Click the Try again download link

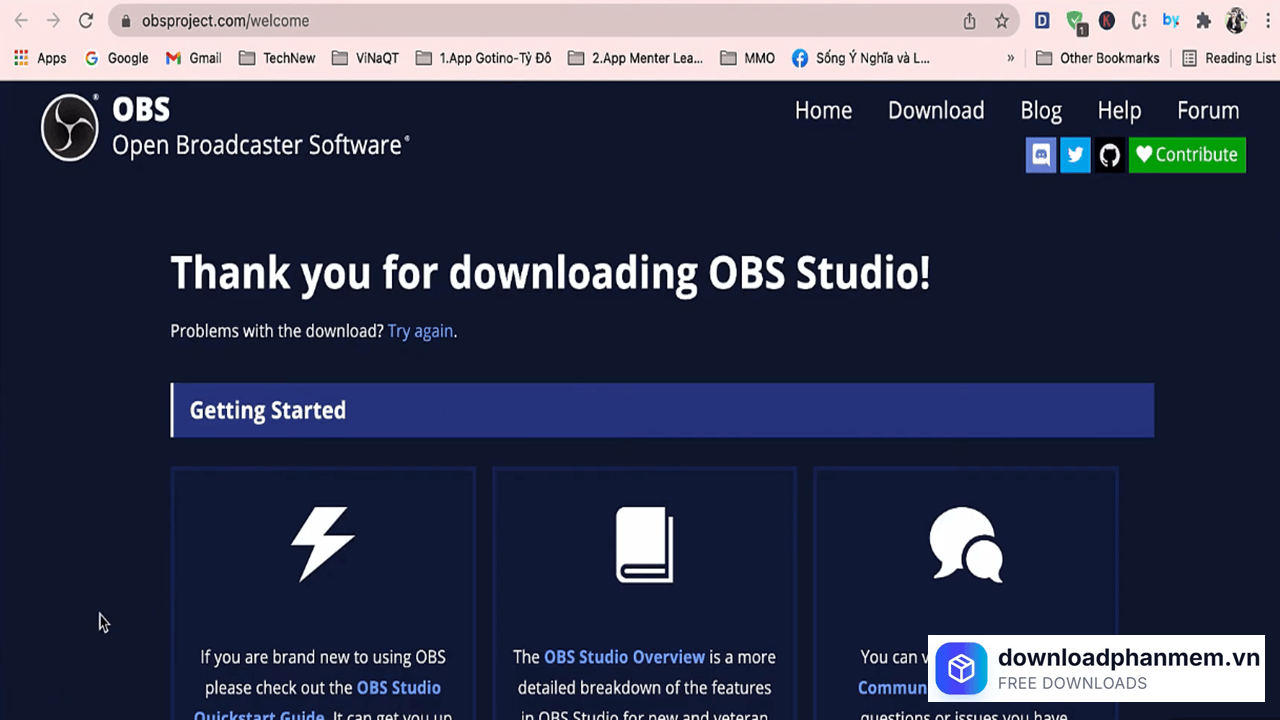click(x=420, y=331)
